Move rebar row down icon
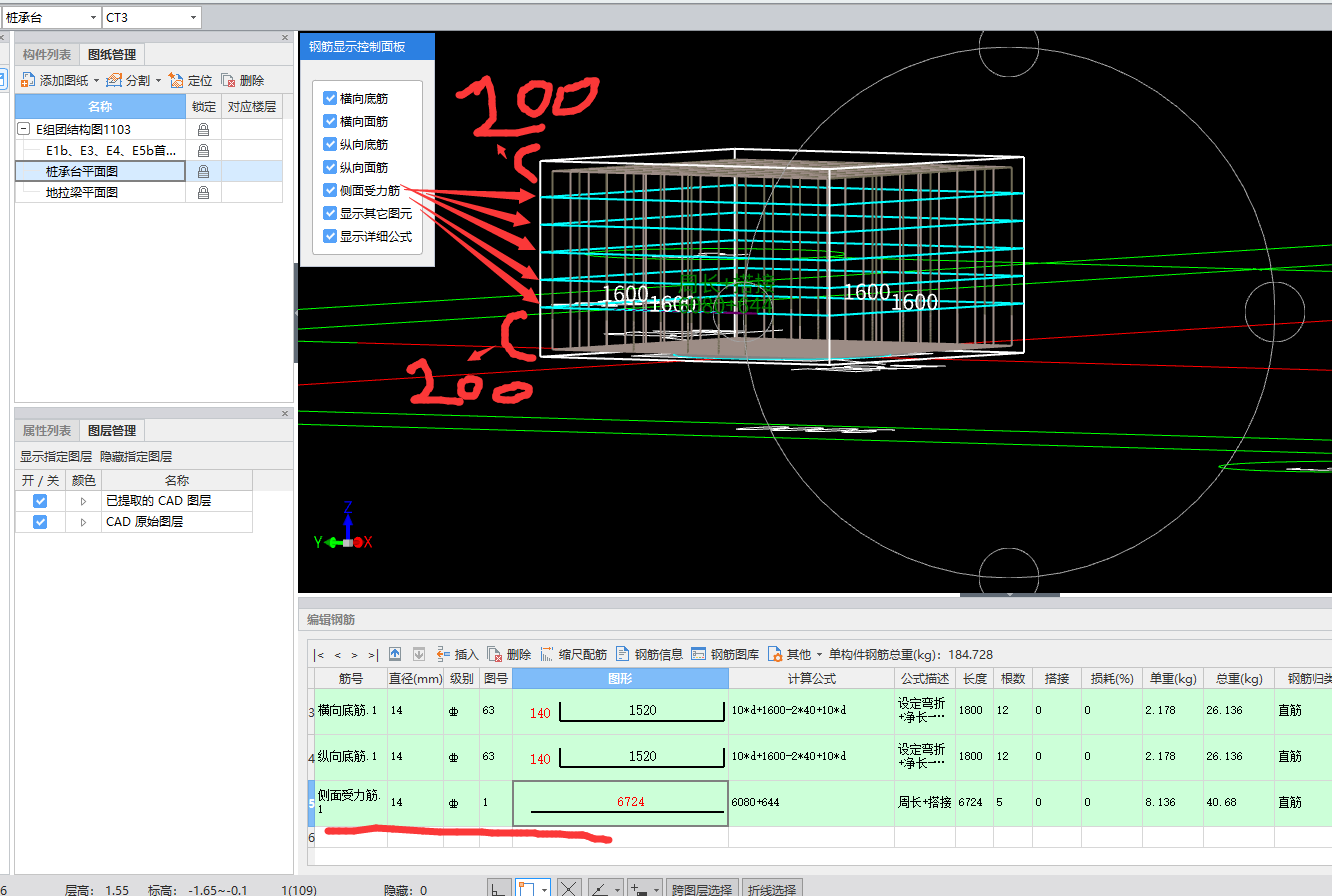The height and width of the screenshot is (896, 1332). coord(419,654)
